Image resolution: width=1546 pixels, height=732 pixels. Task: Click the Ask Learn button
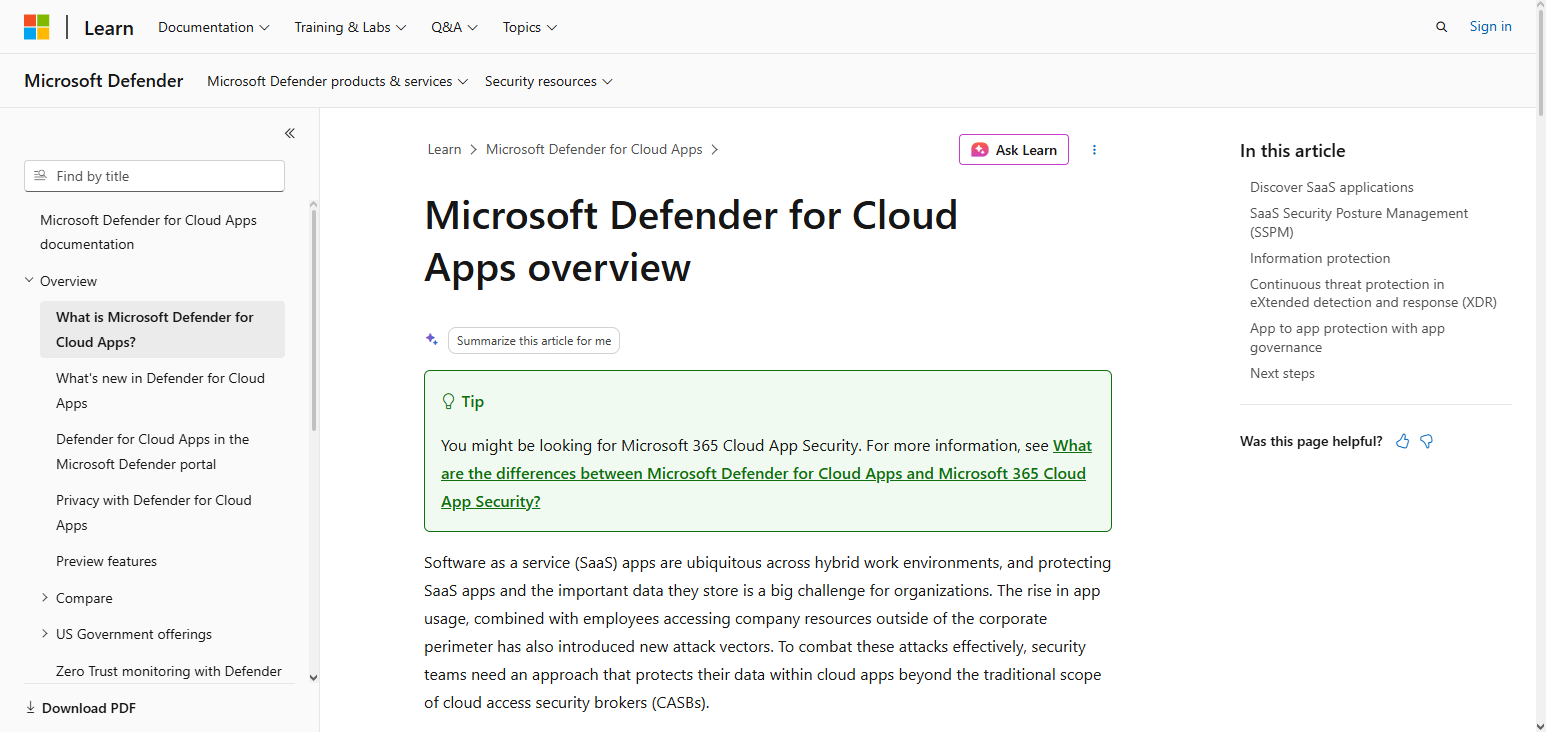(1014, 150)
